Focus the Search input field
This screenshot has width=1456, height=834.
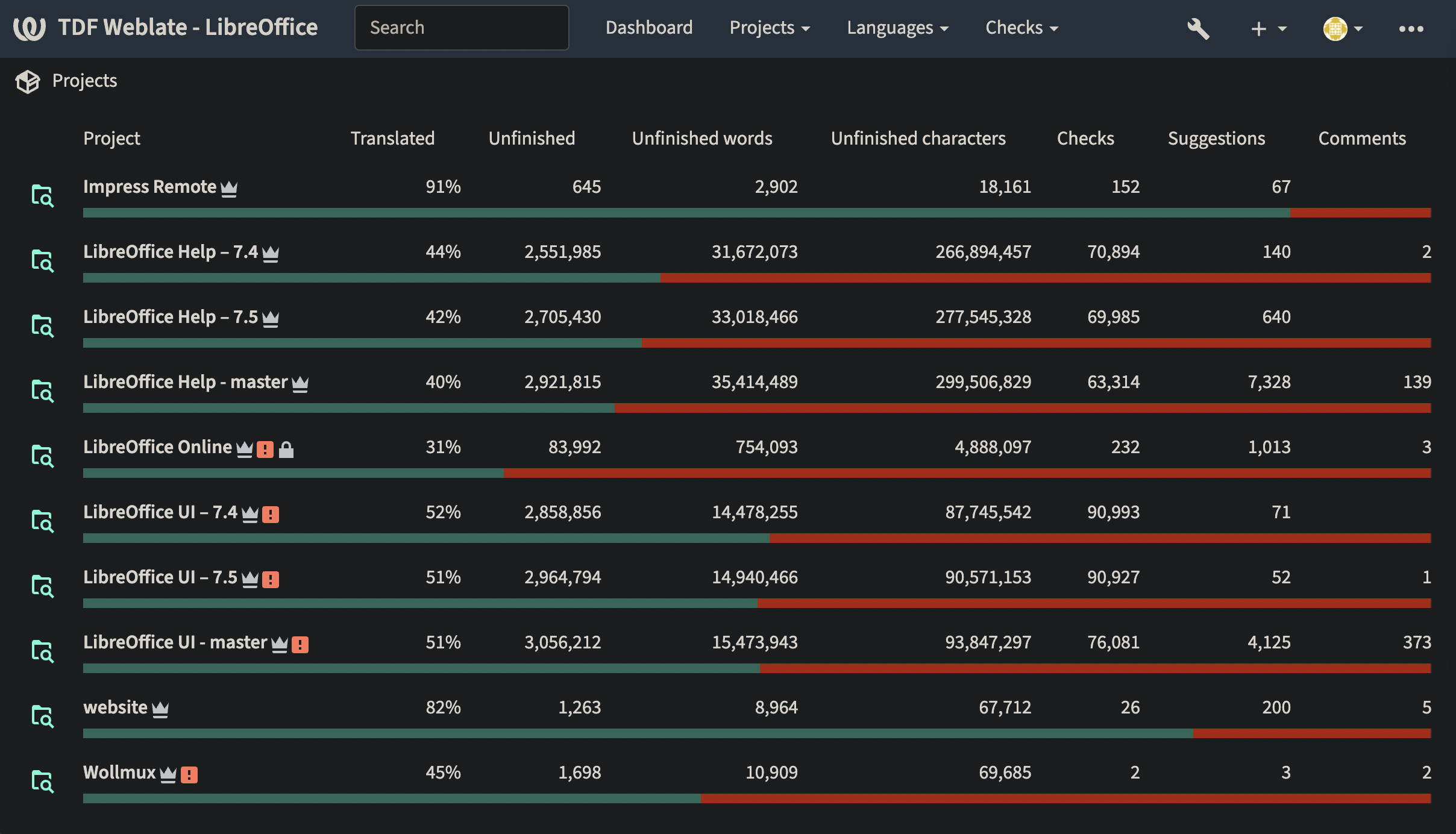click(462, 28)
